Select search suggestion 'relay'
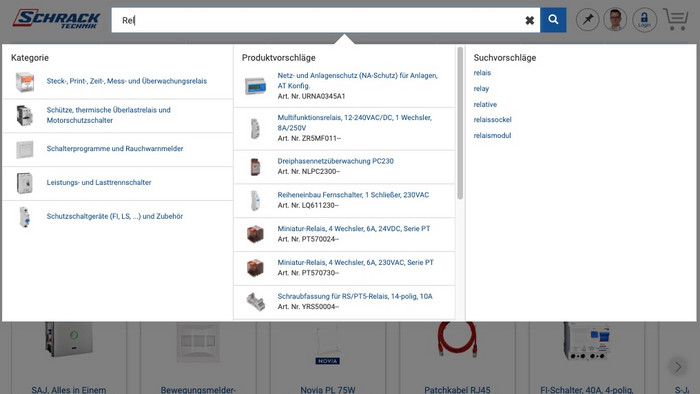700x394 pixels. click(x=481, y=88)
